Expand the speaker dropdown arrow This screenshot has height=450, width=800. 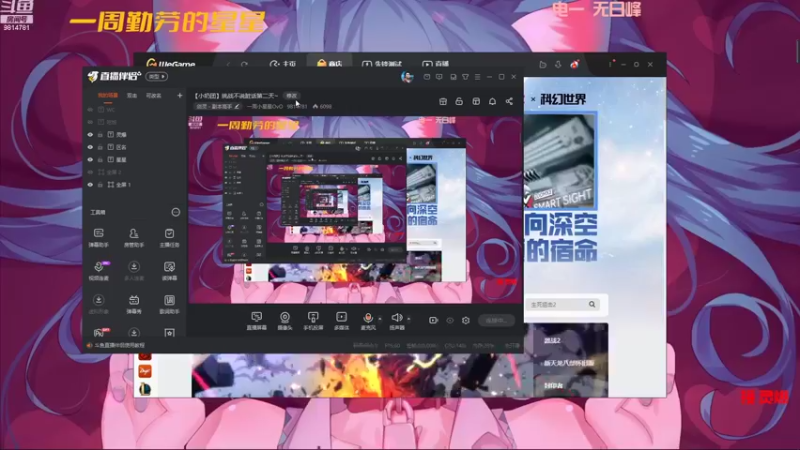pos(409,319)
